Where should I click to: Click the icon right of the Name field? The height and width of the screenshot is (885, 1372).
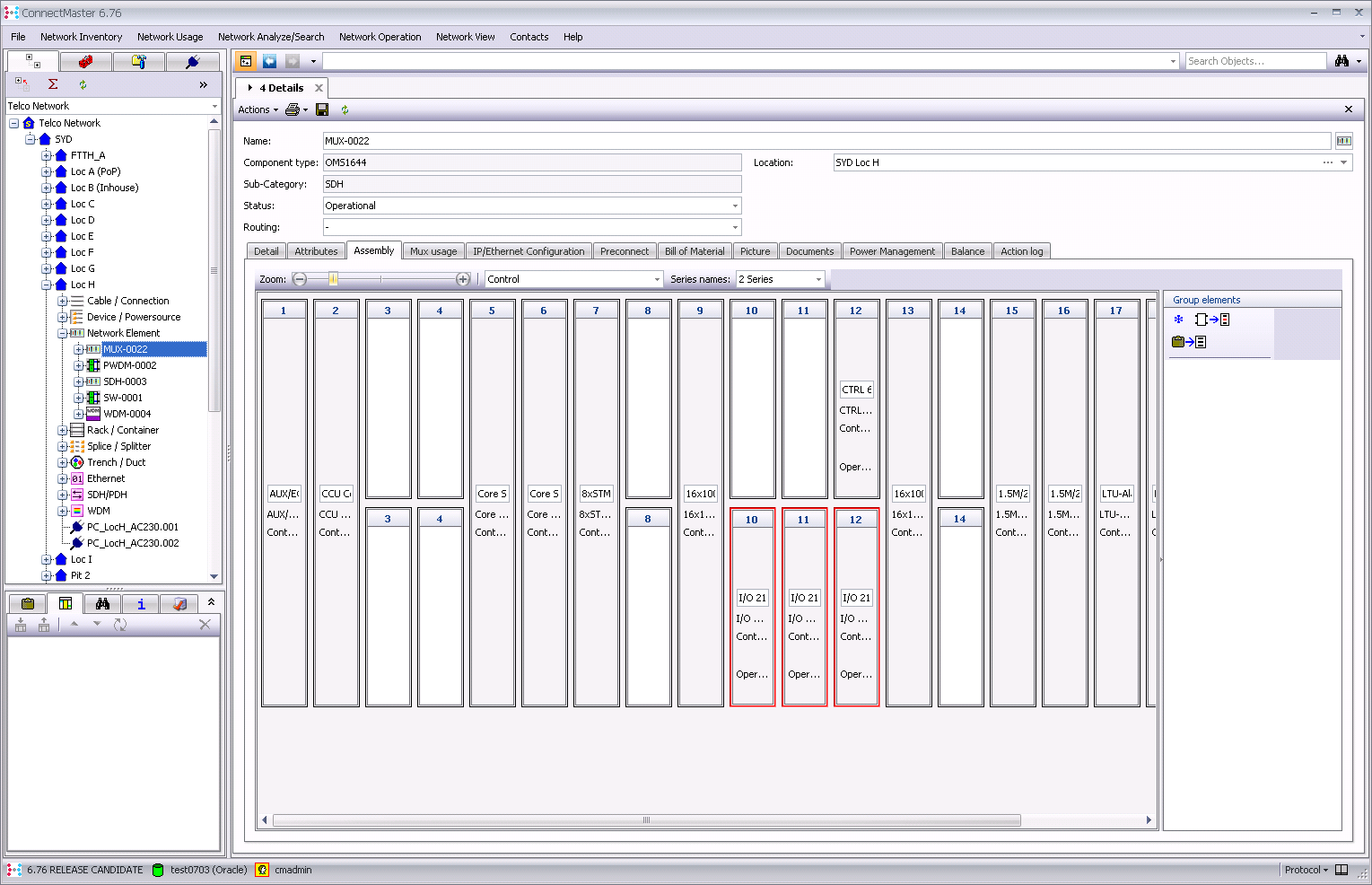(1343, 141)
